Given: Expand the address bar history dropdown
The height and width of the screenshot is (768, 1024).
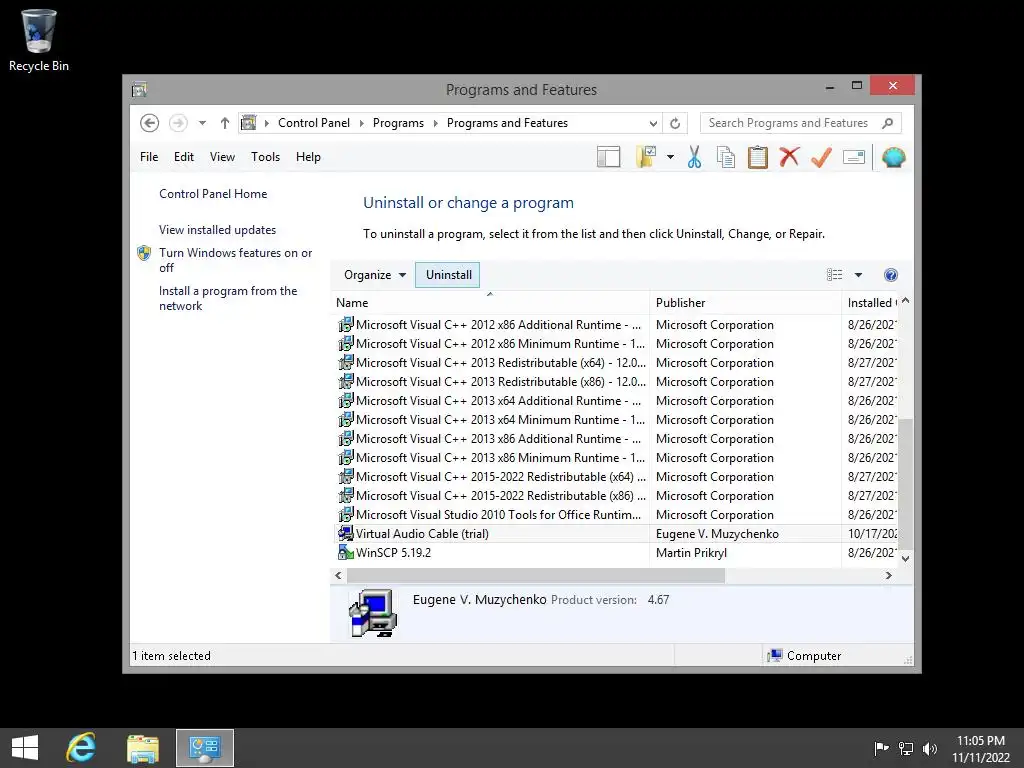Looking at the screenshot, I should tap(652, 123).
